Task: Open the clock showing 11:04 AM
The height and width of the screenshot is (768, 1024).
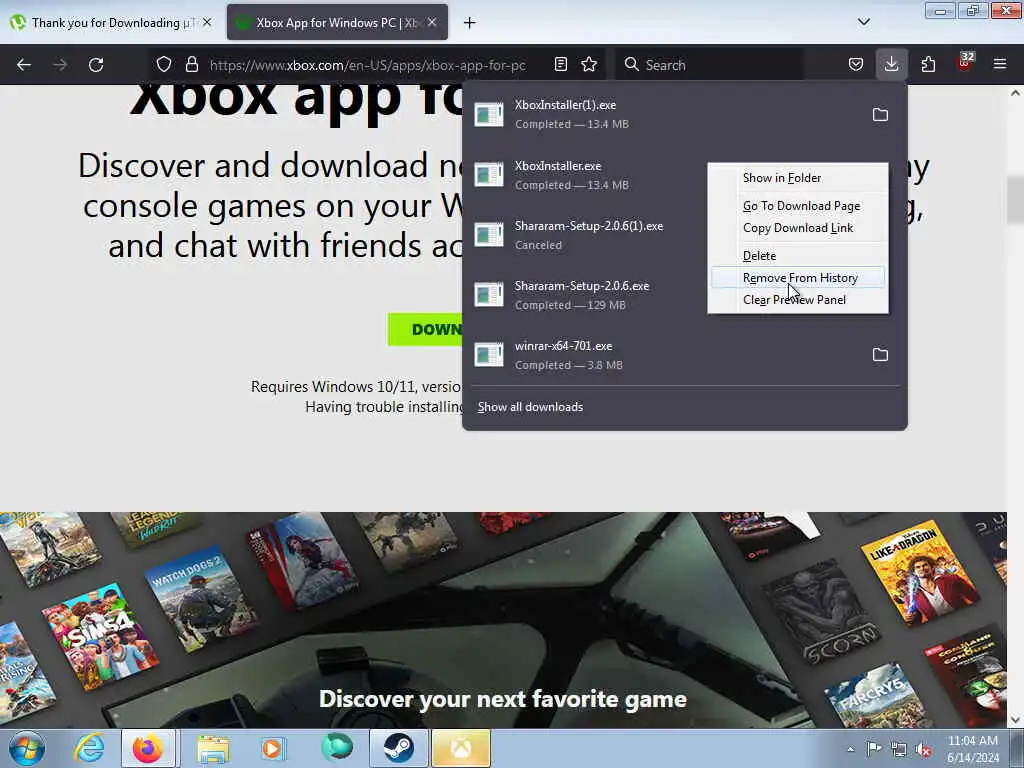Action: click(x=973, y=749)
